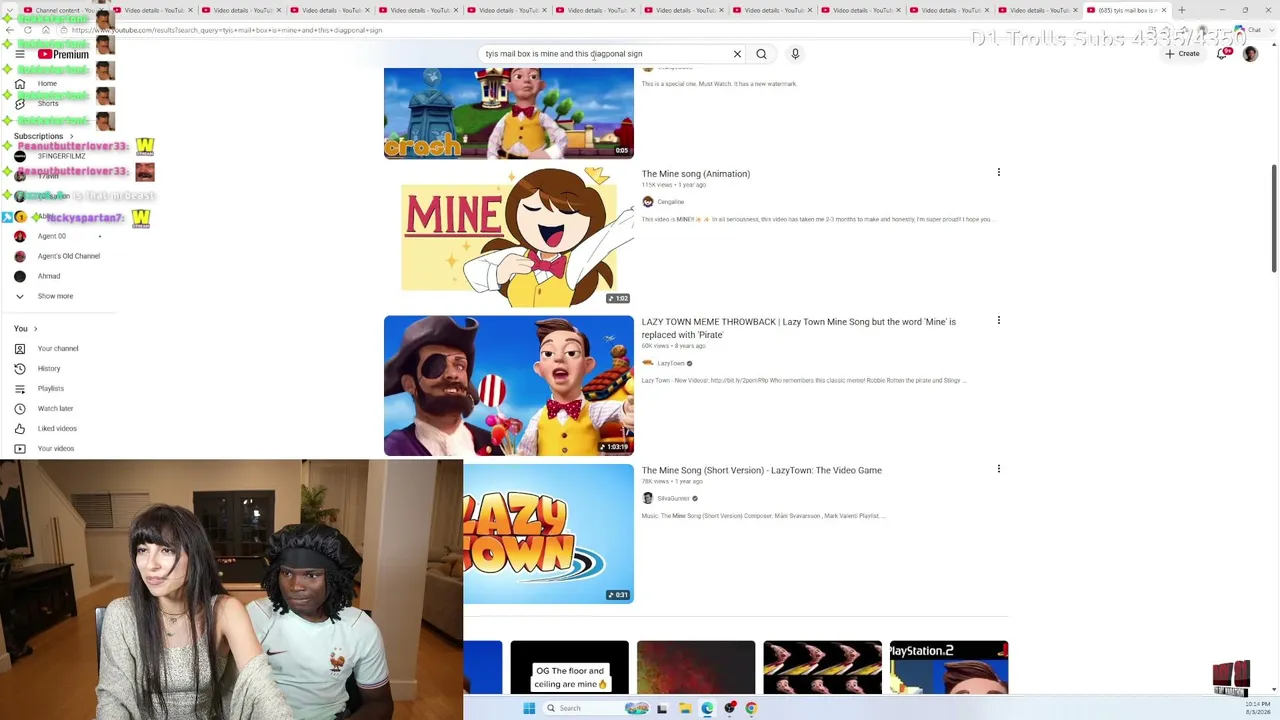
Task: Close the tyis mail box search tab
Action: coord(1163,10)
